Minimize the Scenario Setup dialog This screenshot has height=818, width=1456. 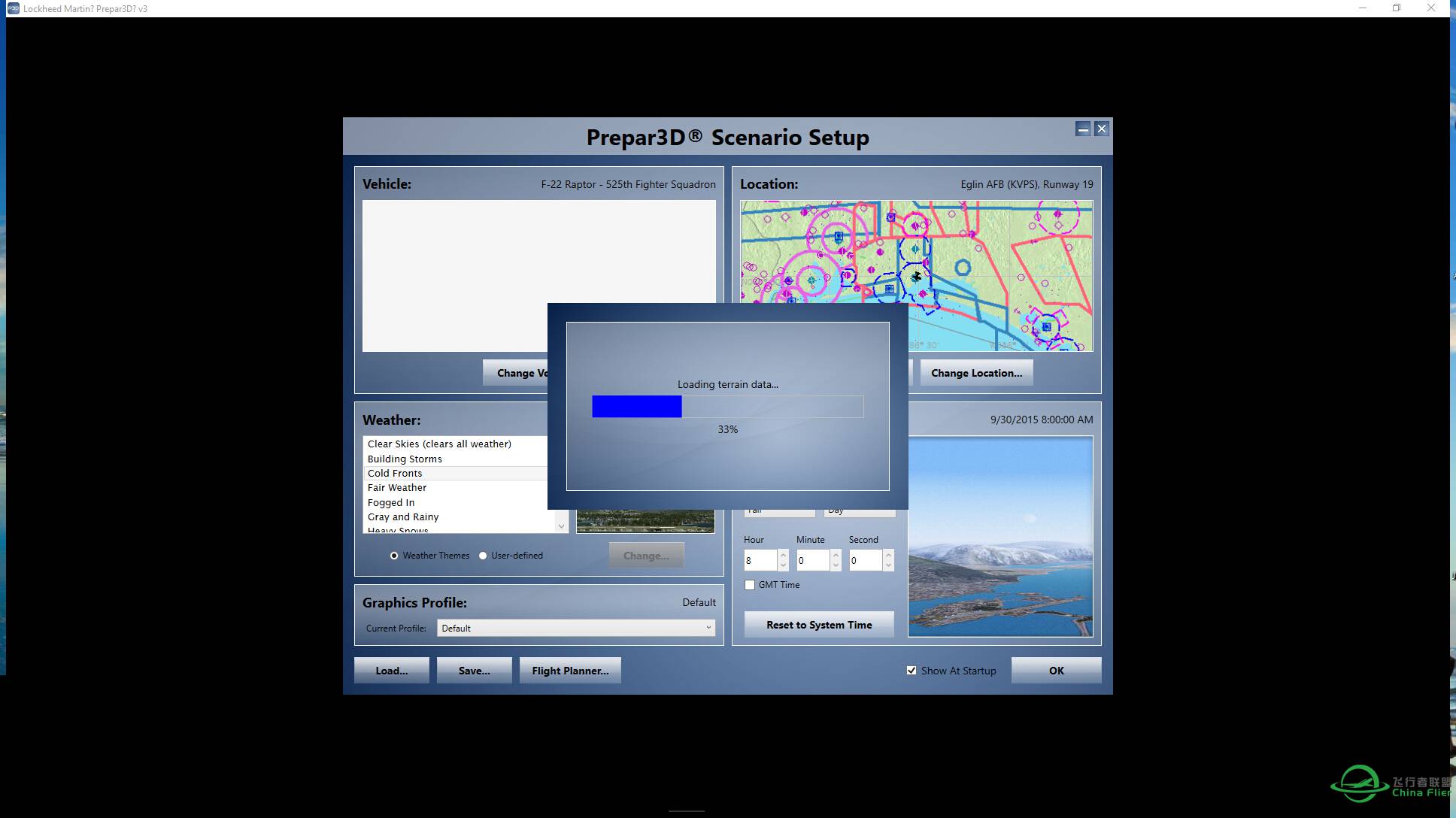(1083, 129)
